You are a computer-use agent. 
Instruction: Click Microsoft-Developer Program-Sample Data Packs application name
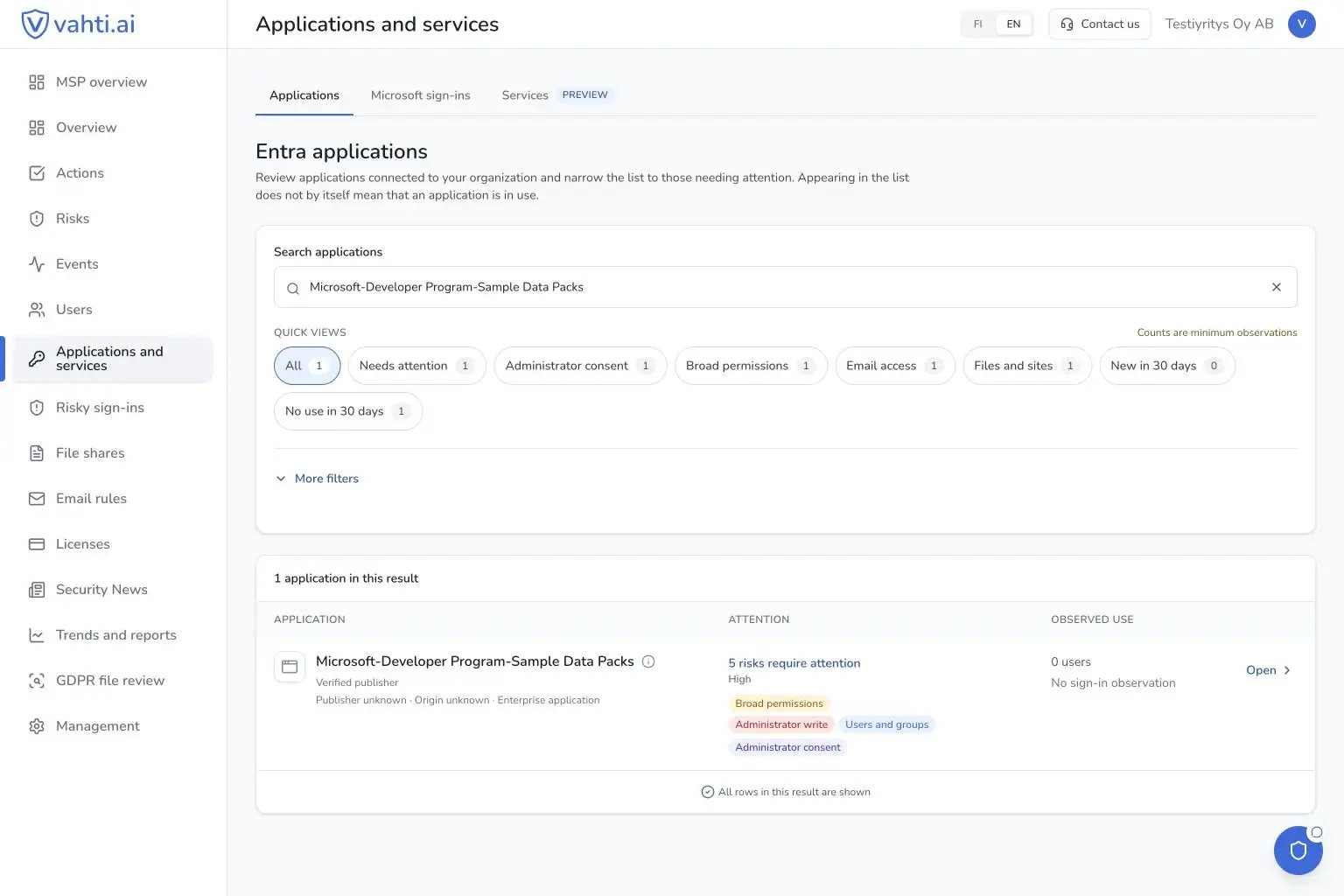click(475, 661)
